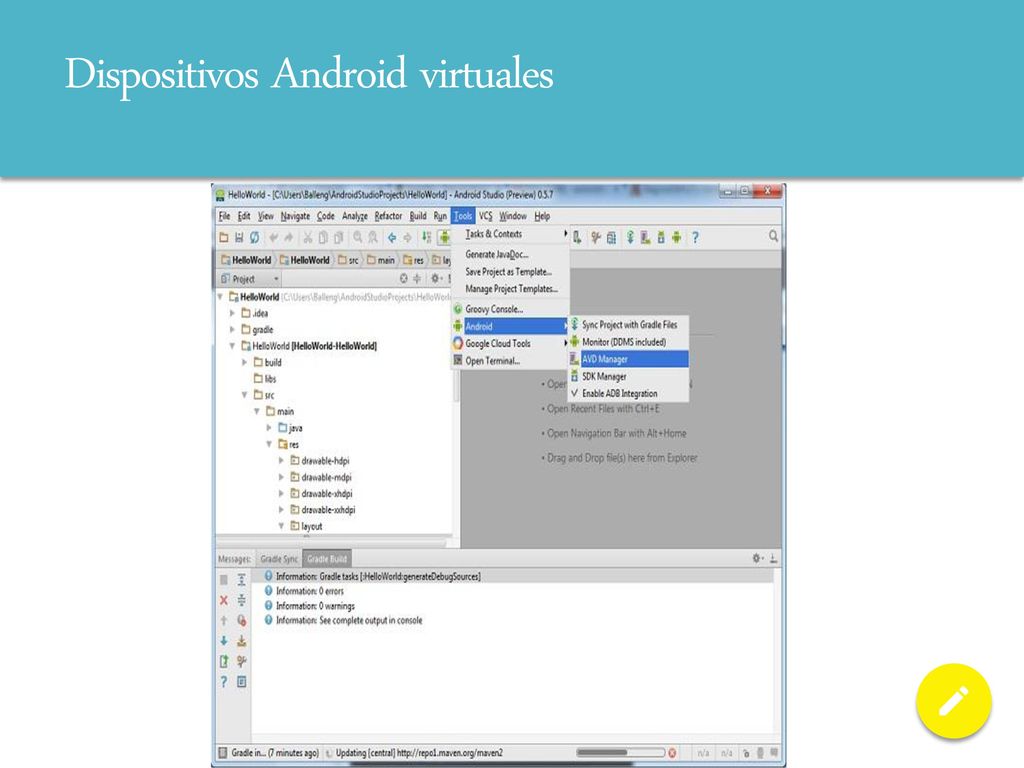Select SDK Manager from Android submenu
This screenshot has height=768, width=1024.
click(x=630, y=377)
